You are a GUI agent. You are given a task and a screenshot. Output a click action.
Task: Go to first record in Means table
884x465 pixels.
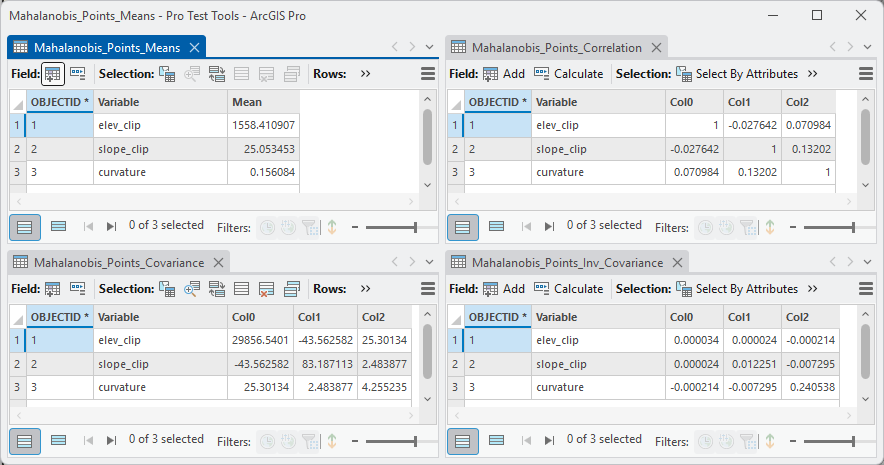pyautogui.click(x=88, y=227)
